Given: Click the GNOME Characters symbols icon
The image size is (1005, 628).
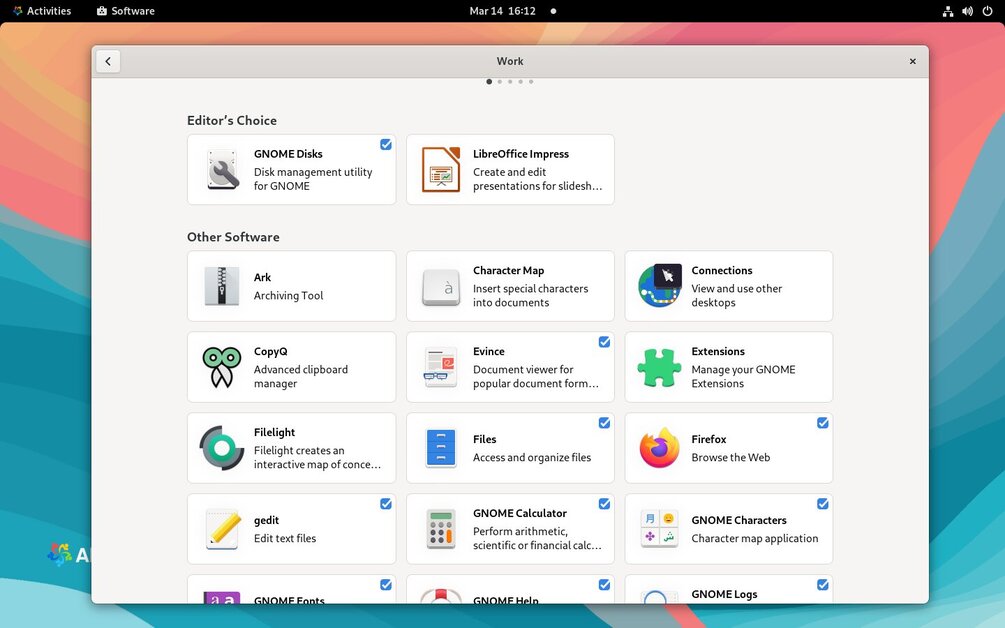Looking at the screenshot, I should [x=660, y=529].
